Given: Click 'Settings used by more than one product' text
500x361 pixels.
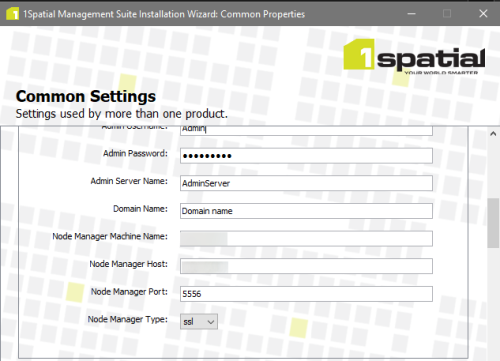Looking at the screenshot, I should [x=122, y=114].
